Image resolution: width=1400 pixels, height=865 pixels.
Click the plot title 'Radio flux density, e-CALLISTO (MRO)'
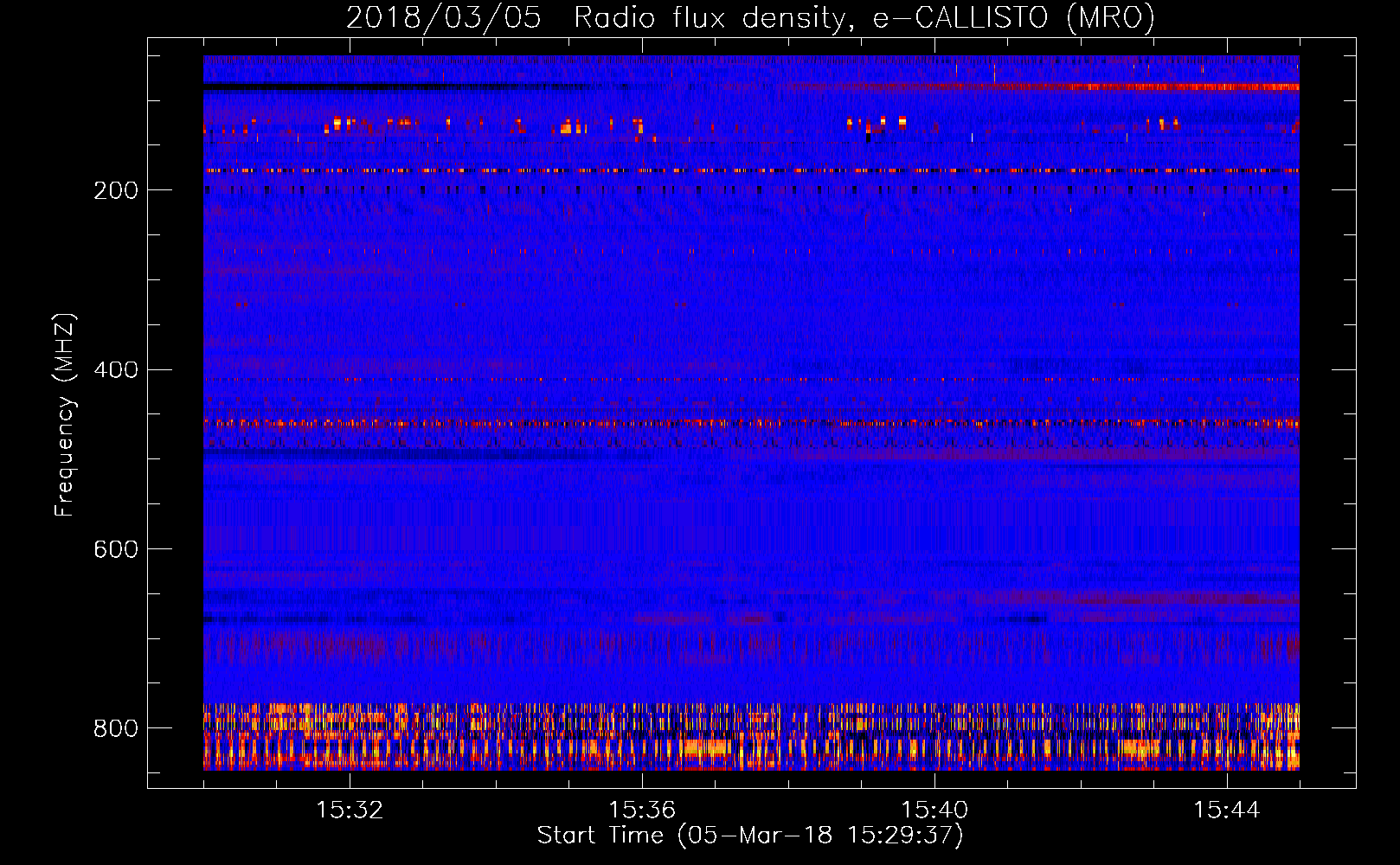point(864,18)
